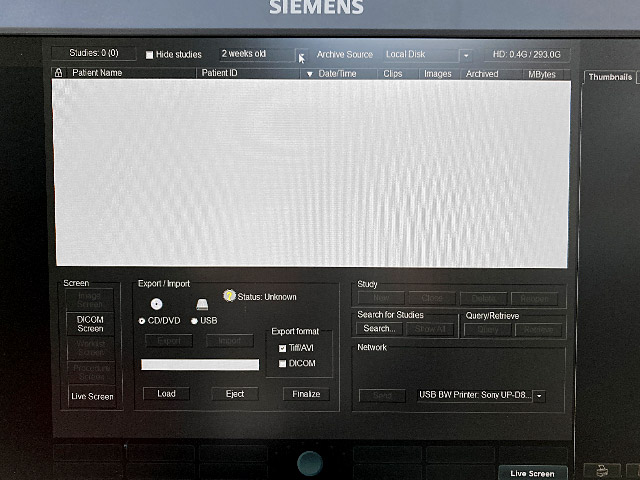
Task: Click the Images column header
Action: [x=438, y=74]
